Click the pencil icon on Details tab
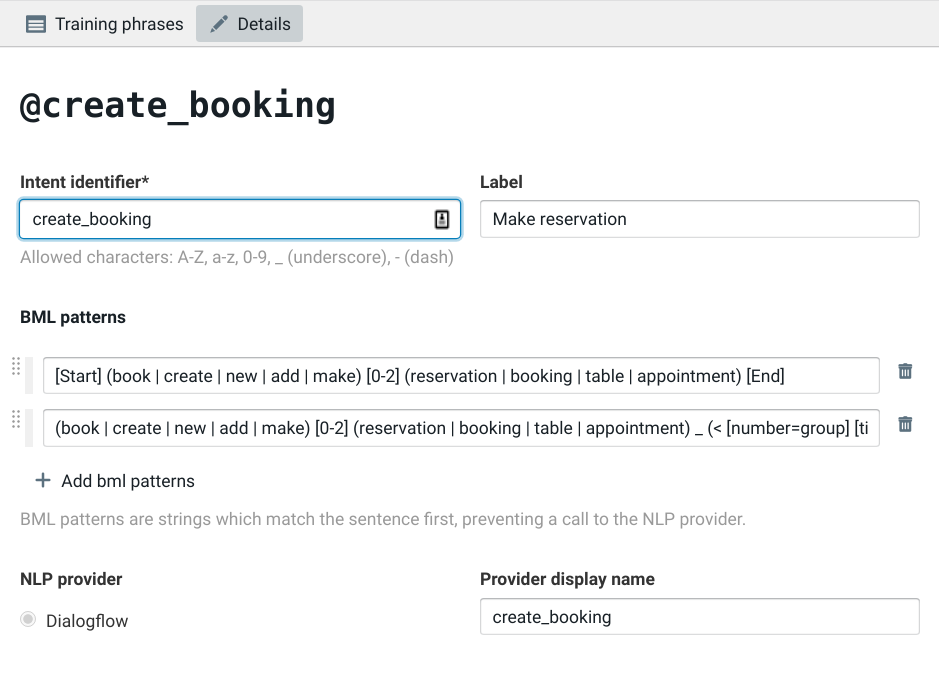Image resolution: width=939 pixels, height=693 pixels. 219,24
